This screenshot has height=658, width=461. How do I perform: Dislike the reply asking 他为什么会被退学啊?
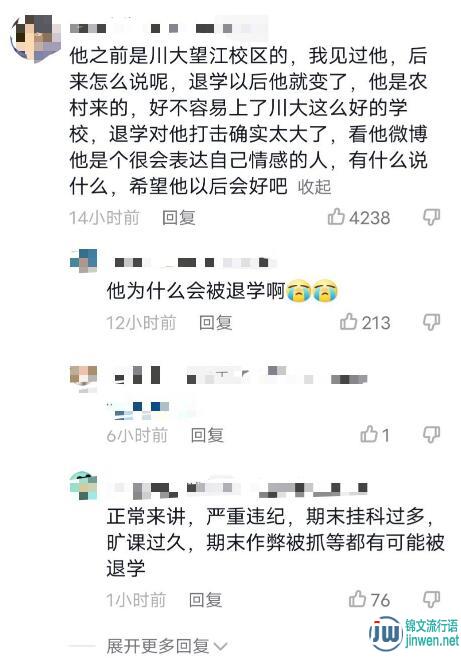coord(431,322)
